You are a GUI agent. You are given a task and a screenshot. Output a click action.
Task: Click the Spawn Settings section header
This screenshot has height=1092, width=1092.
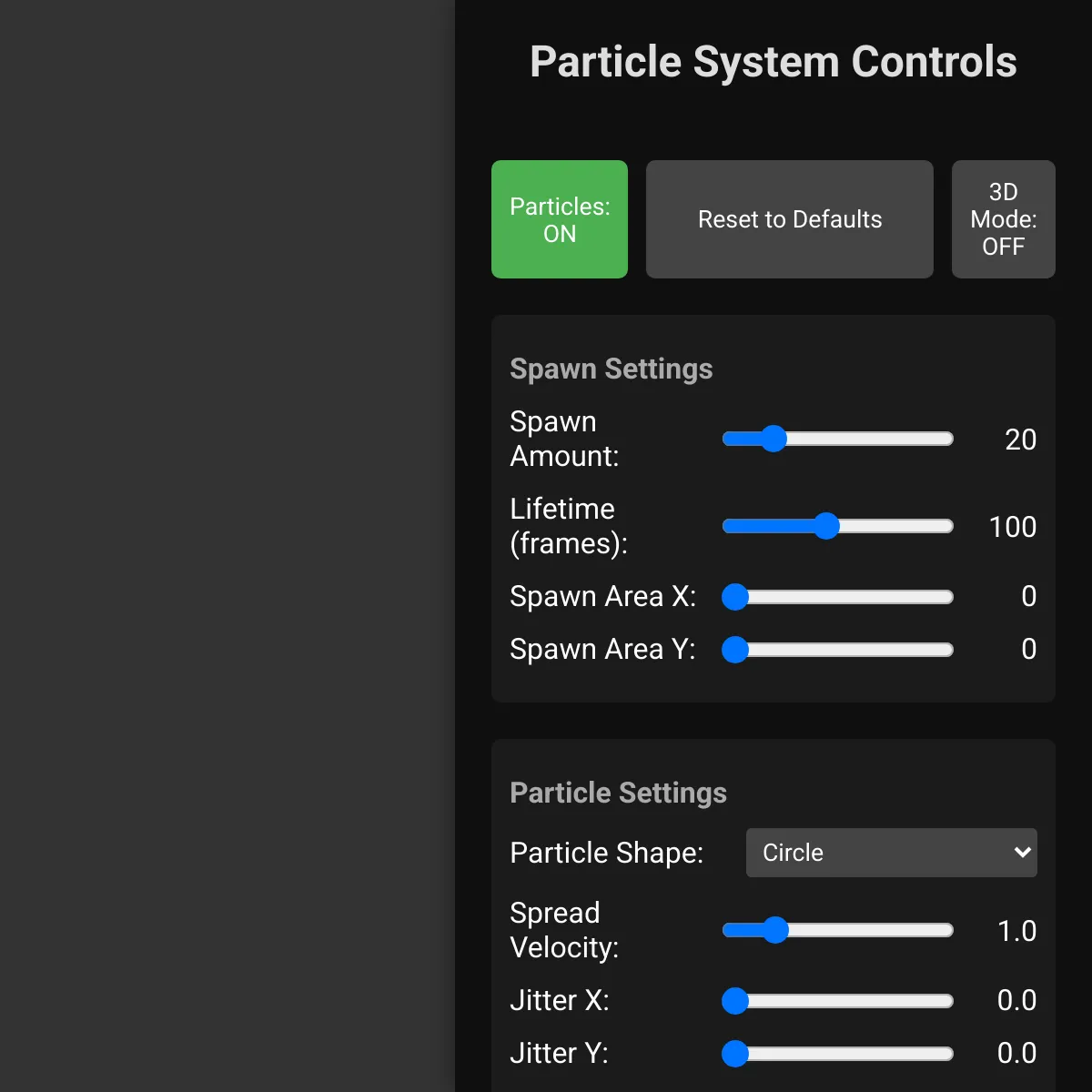click(x=612, y=369)
